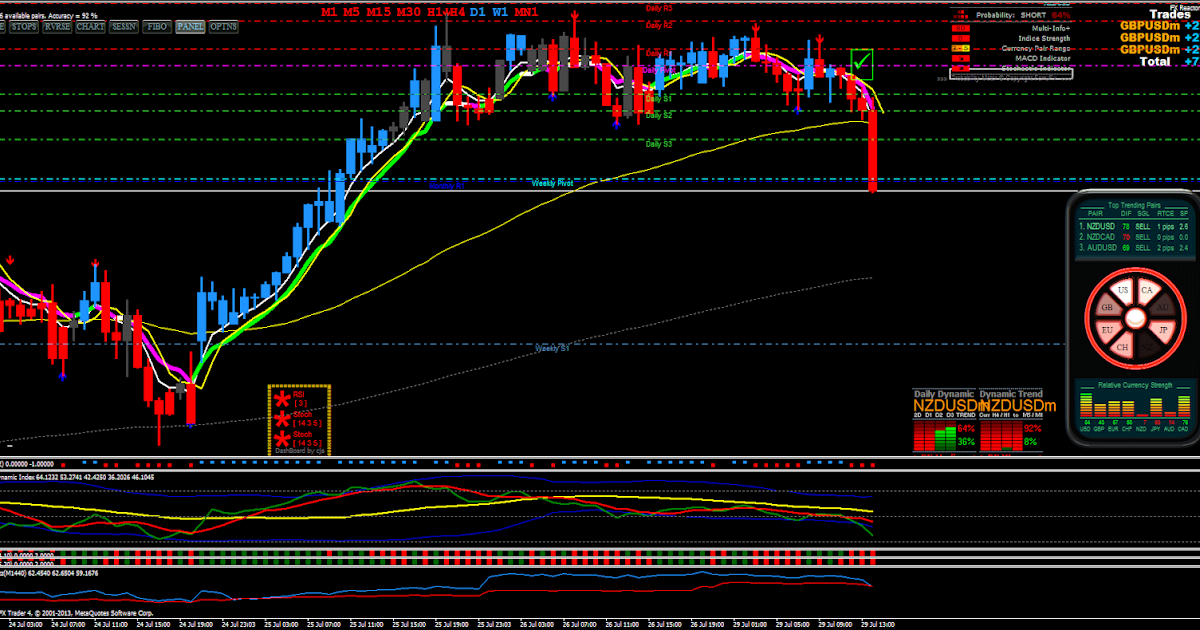Toggle the FIBO button
1200x630 pixels.
[x=157, y=26]
